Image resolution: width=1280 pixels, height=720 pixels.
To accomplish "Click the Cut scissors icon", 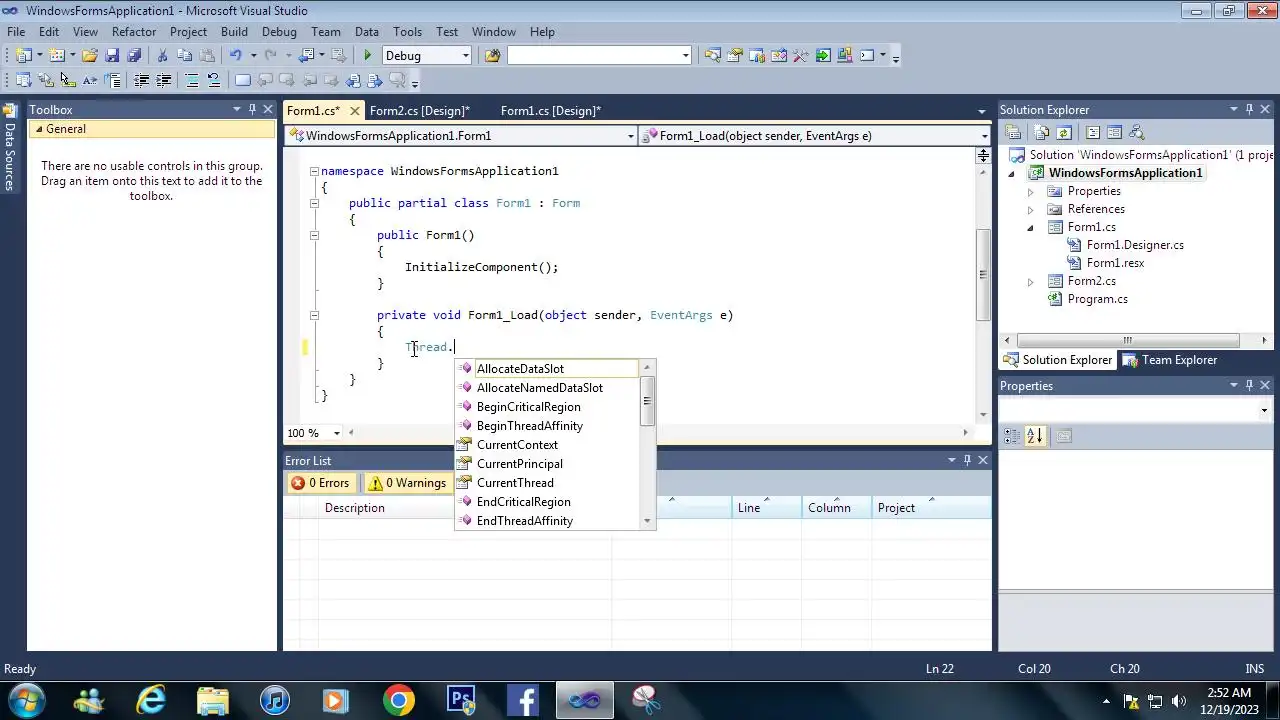I will [163, 56].
